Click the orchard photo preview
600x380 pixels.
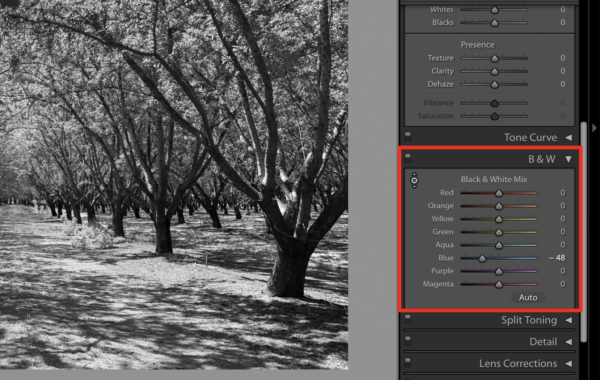(x=174, y=184)
